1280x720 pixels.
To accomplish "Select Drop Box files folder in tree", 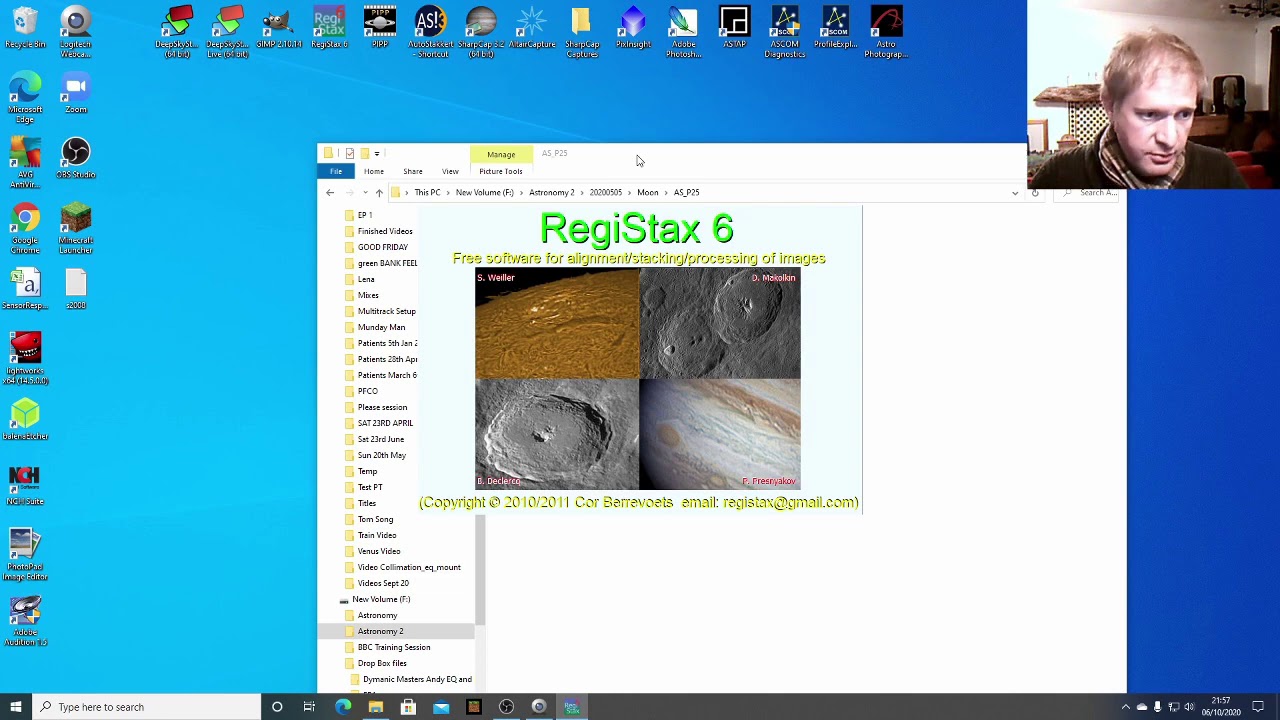I will [382, 663].
